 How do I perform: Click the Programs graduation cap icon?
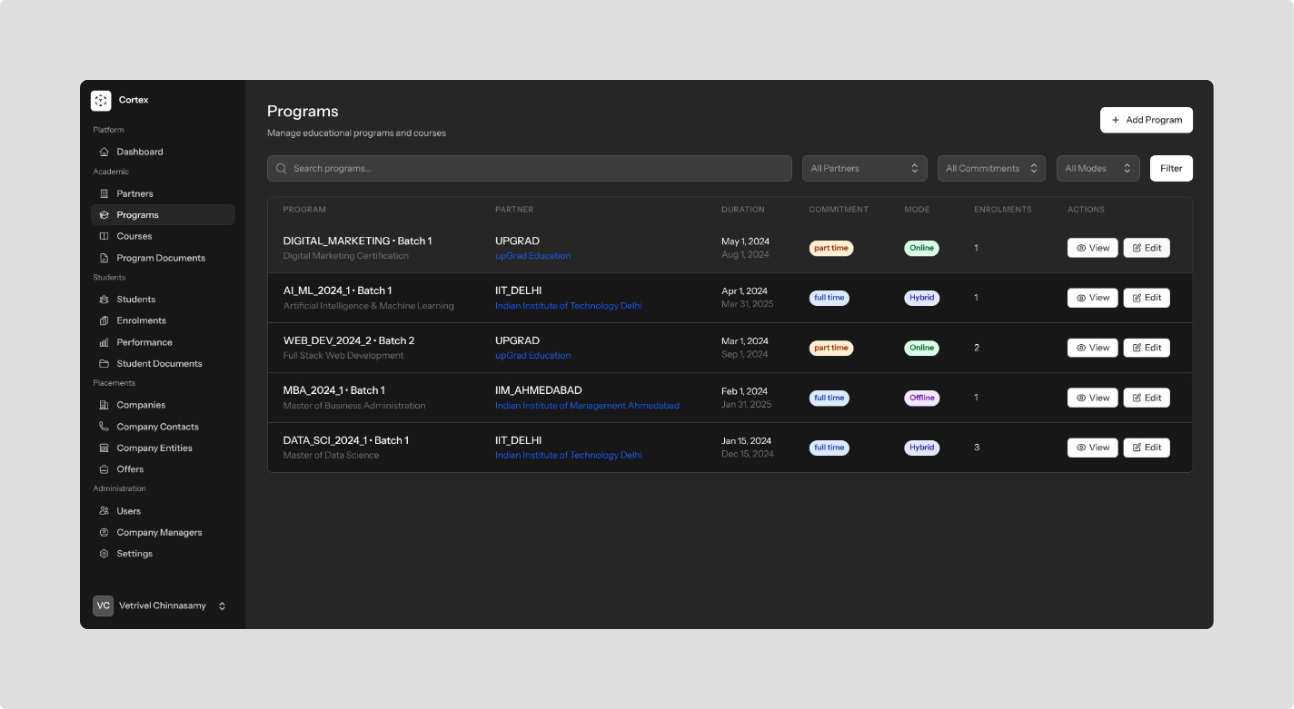point(104,215)
